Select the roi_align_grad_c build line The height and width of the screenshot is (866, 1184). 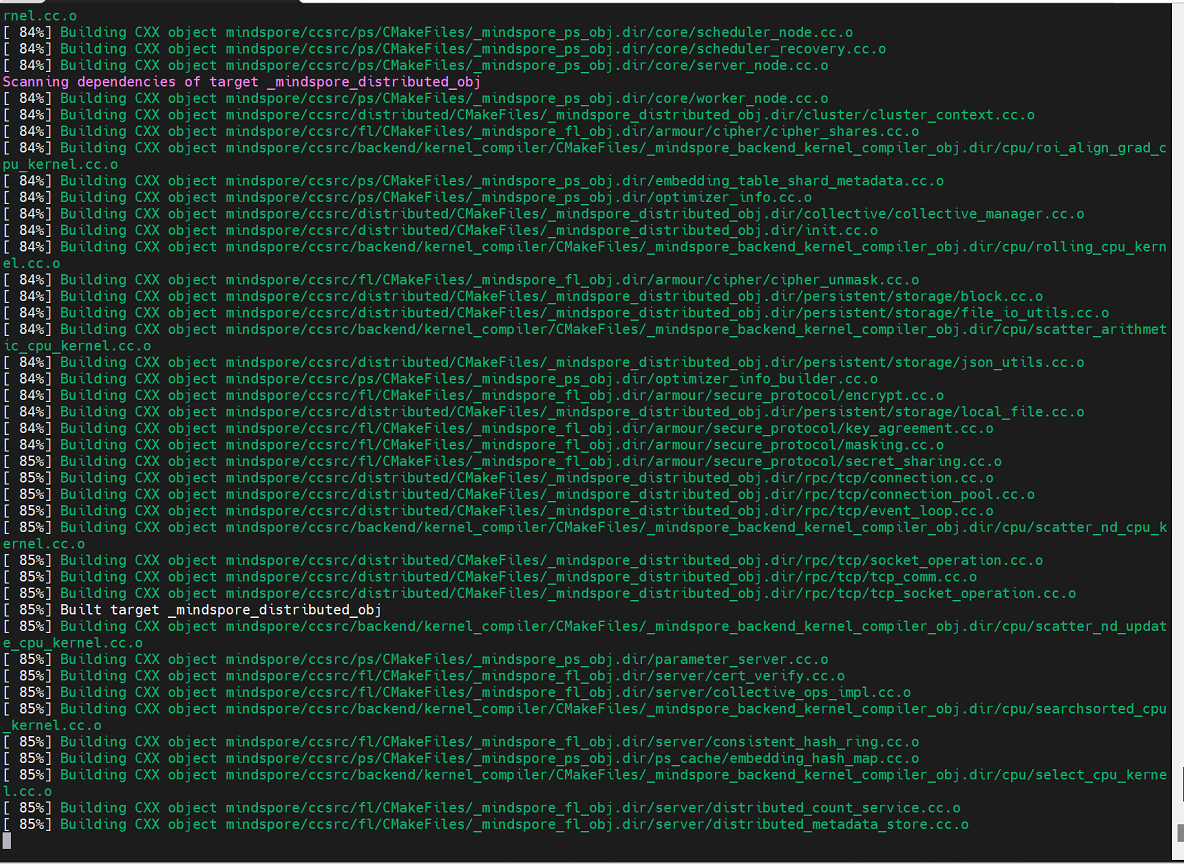click(584, 148)
